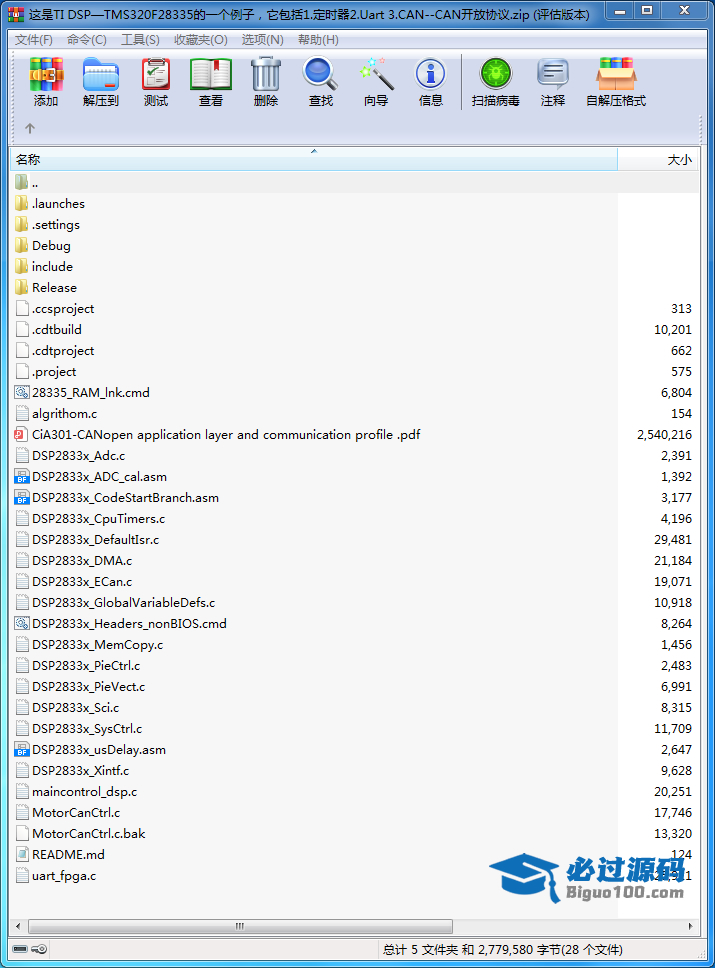This screenshot has width=715, height=968.
Task: Go up one level arrow button
Action: point(30,128)
